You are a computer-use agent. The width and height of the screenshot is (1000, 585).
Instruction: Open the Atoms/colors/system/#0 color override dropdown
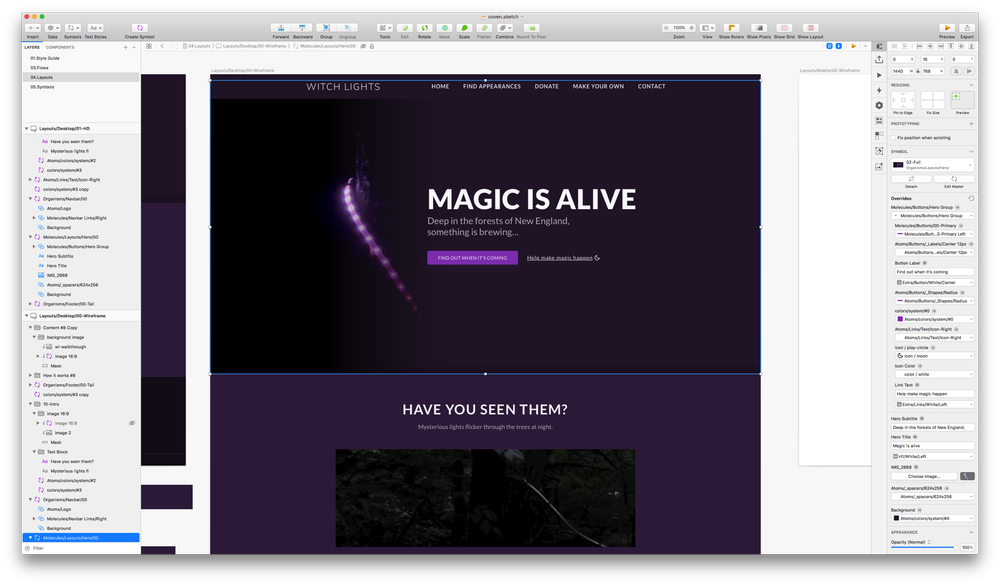(x=934, y=319)
